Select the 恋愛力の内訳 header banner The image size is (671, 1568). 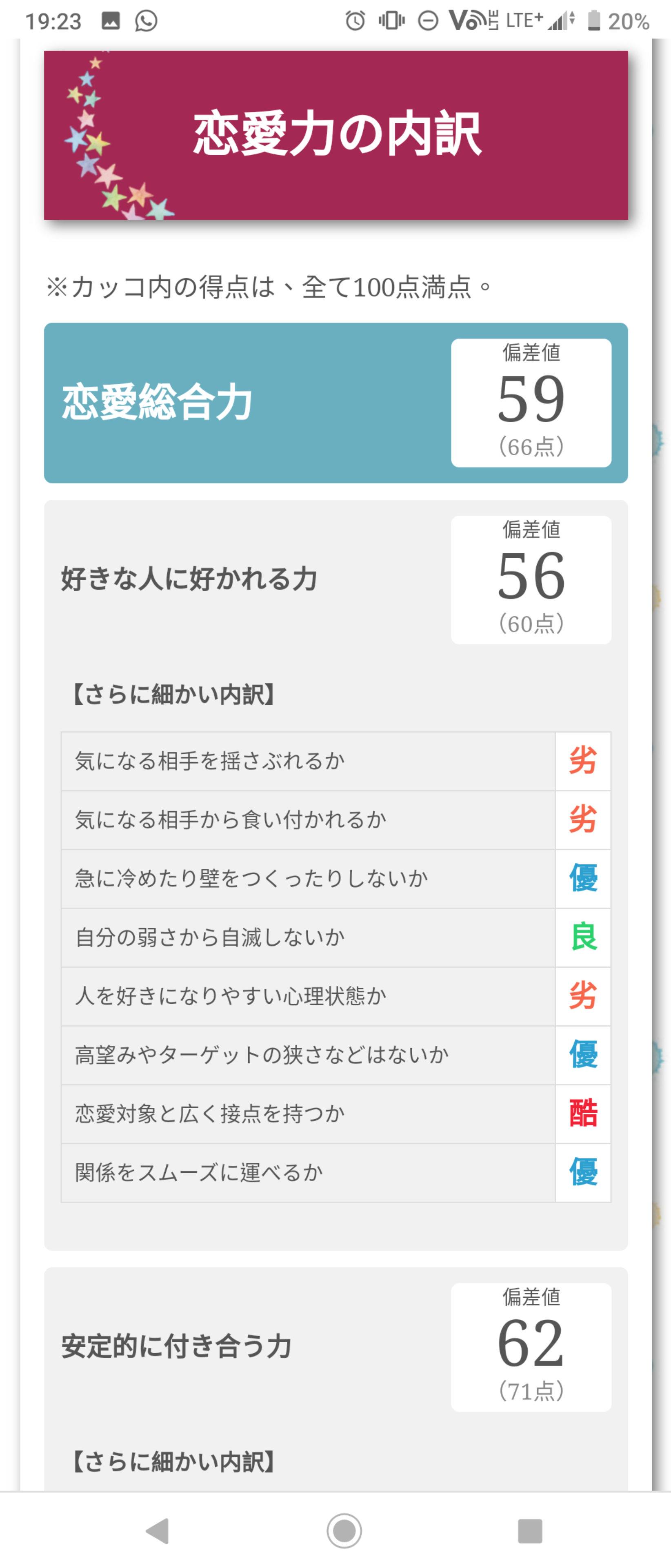click(x=336, y=135)
